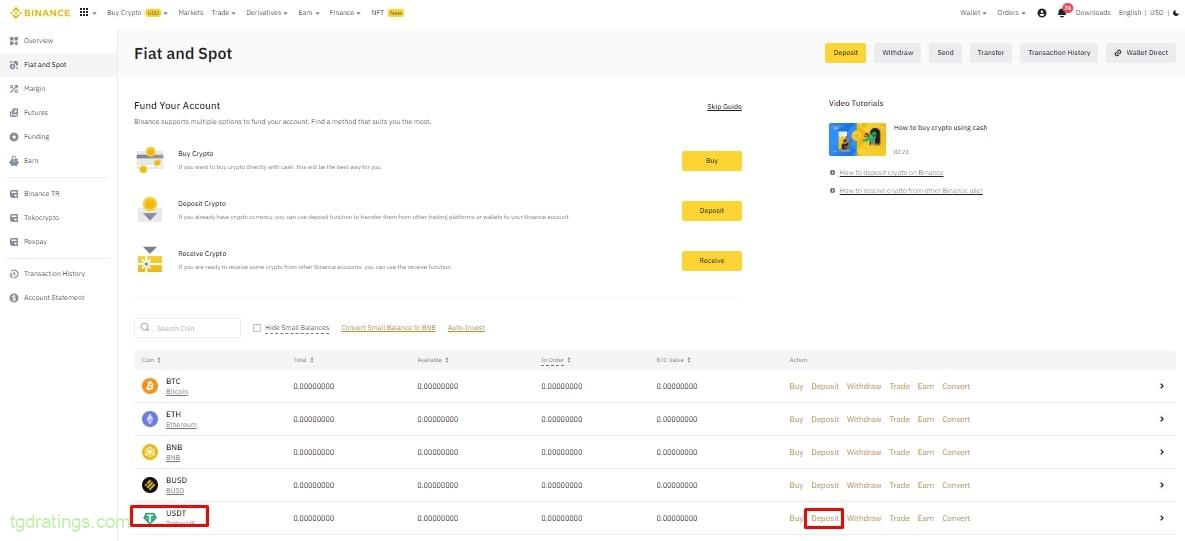Click the Skip Guide link
Viewport: 1185px width, 541px height.
(724, 107)
